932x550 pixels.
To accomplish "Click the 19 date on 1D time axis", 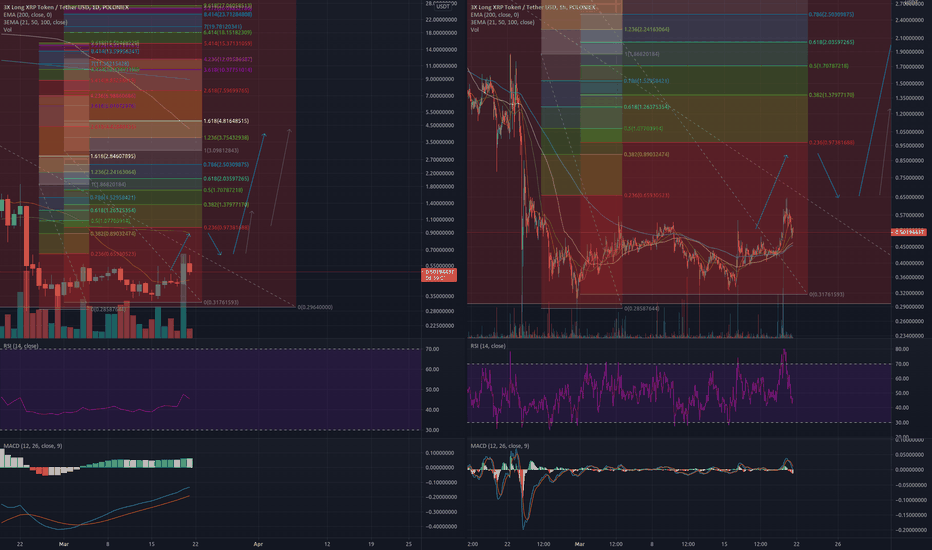I will coord(371,544).
